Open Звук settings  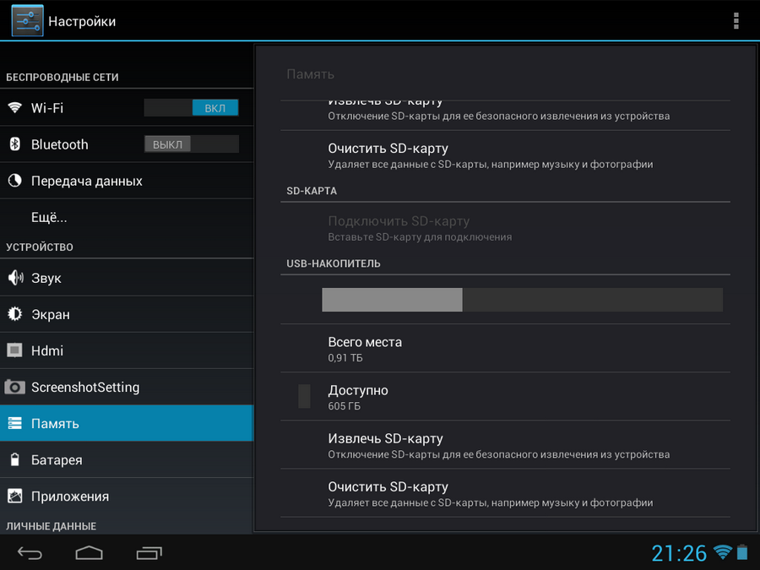click(127, 278)
